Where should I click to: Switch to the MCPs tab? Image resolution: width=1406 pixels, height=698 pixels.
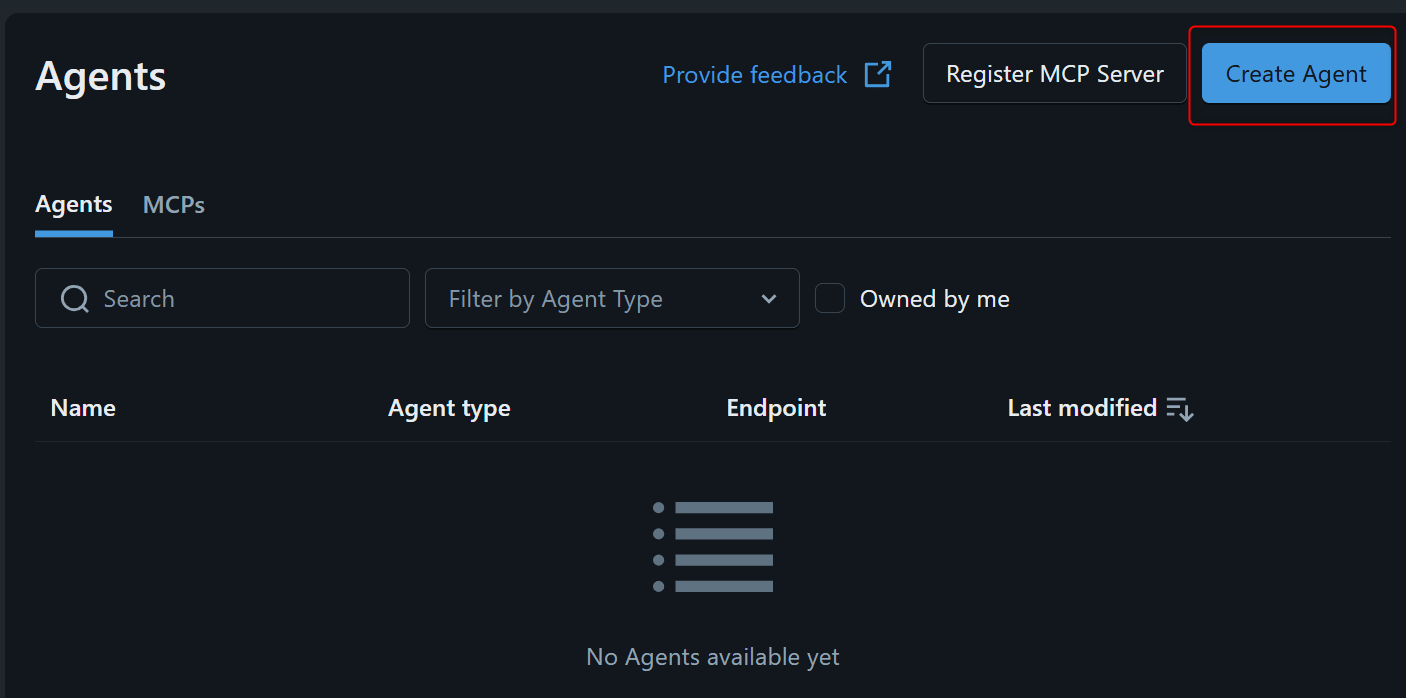[x=174, y=205]
